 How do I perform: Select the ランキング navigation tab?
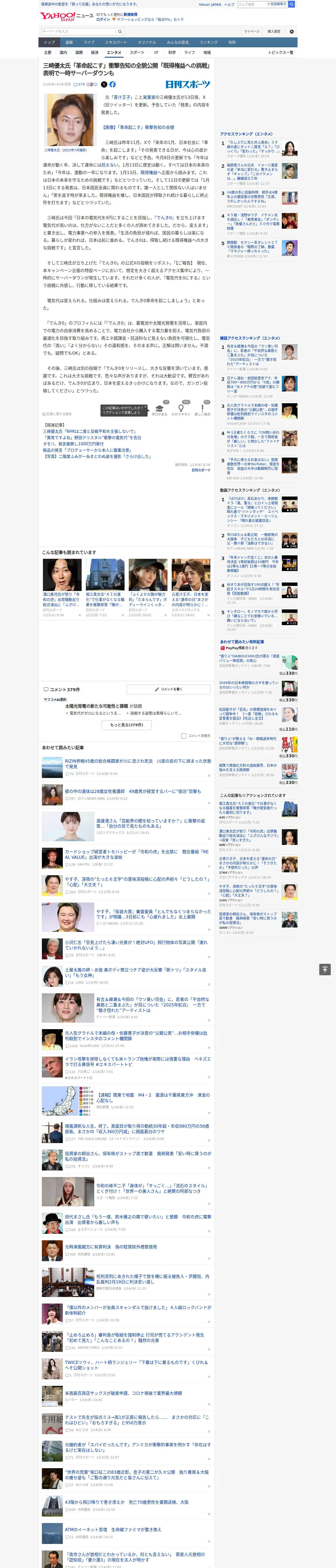[209, 43]
